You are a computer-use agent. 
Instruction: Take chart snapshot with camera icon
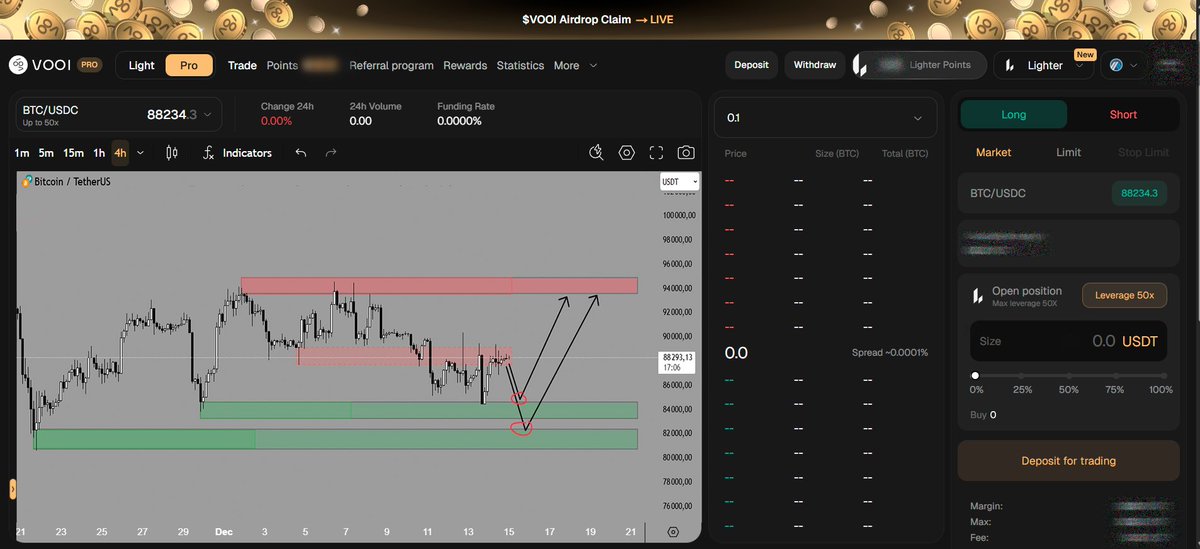(686, 153)
